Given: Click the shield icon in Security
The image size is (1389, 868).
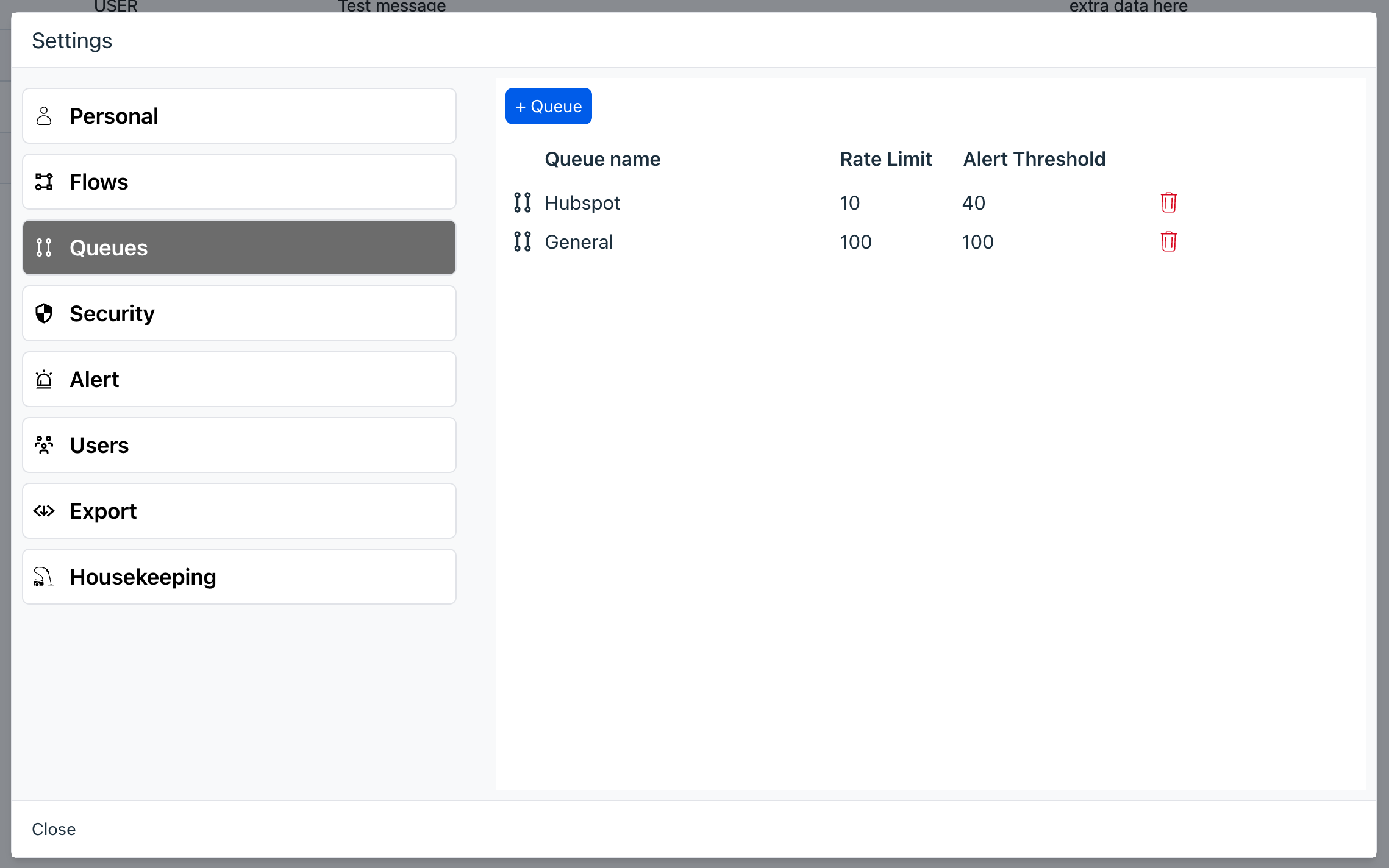Looking at the screenshot, I should tap(44, 313).
